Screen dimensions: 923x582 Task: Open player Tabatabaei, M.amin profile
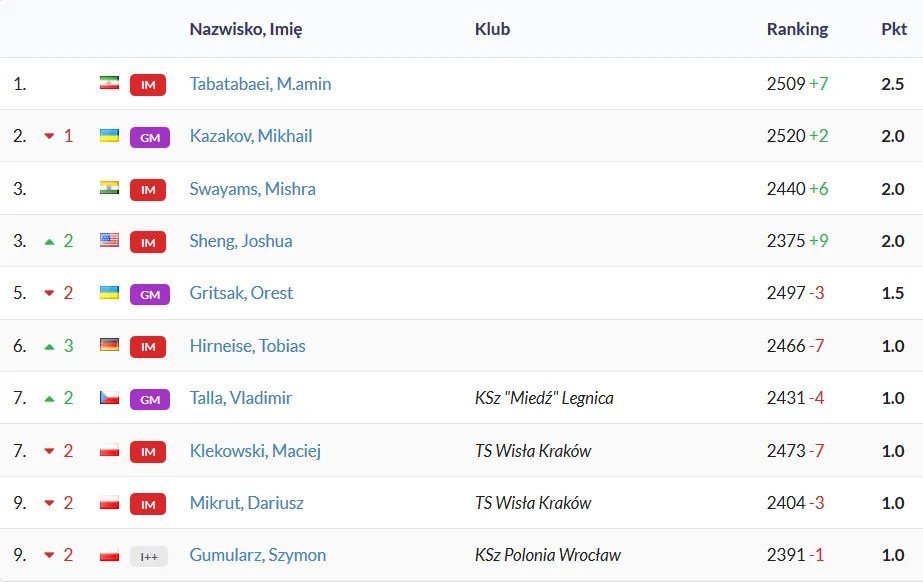click(260, 84)
